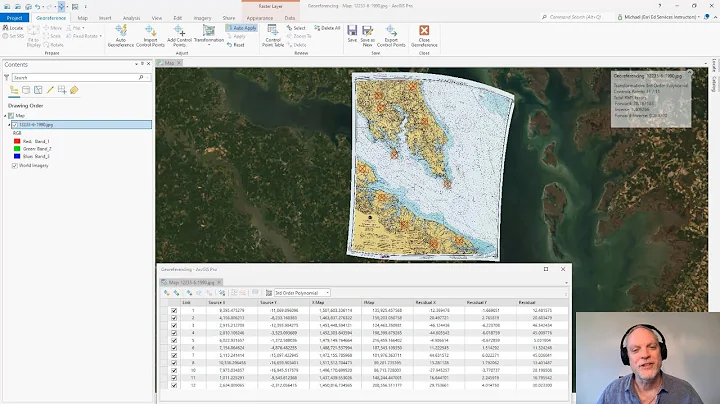Click Select in the Review group
The image size is (720, 404).
(x=296, y=28)
